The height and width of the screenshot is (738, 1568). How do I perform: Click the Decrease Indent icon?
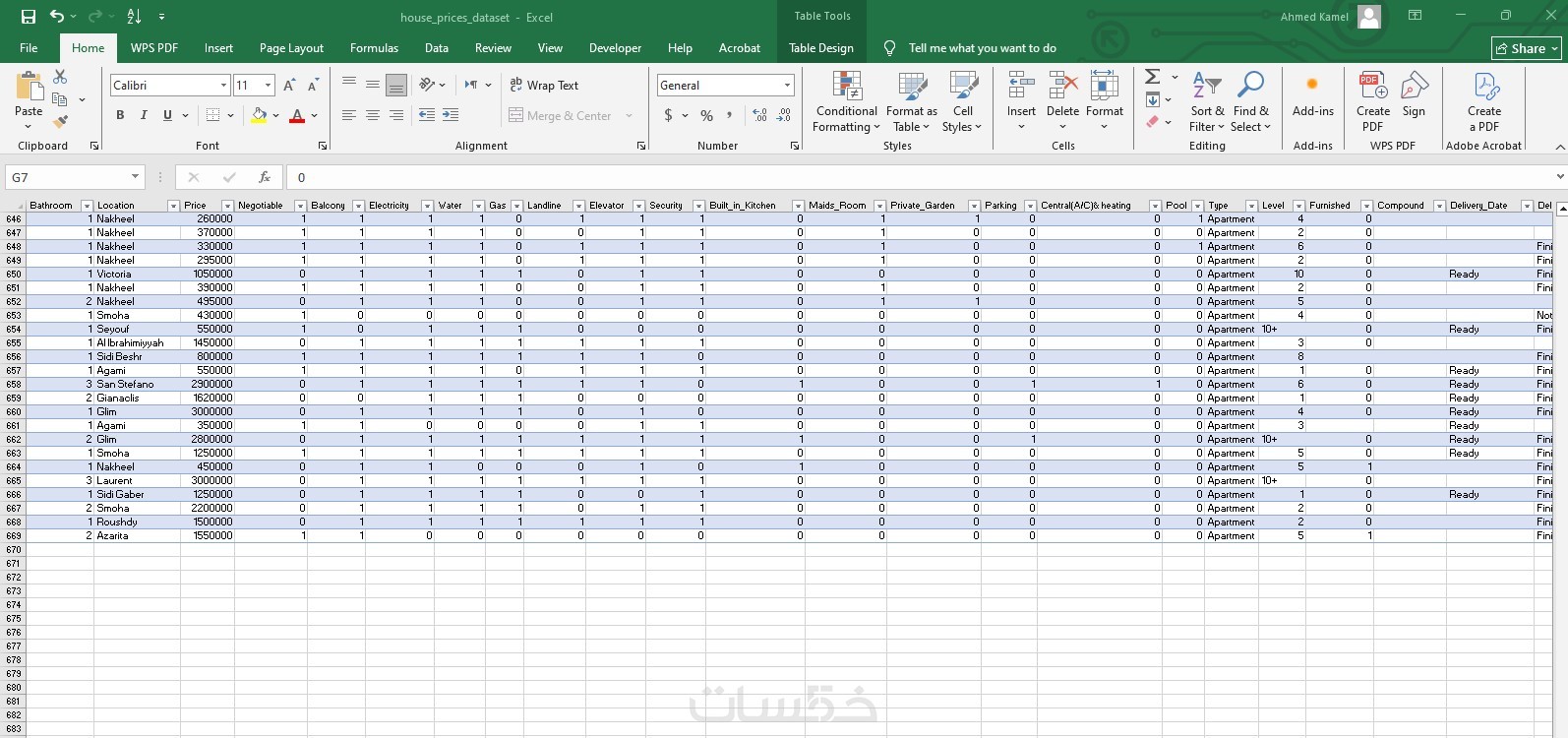[x=427, y=115]
